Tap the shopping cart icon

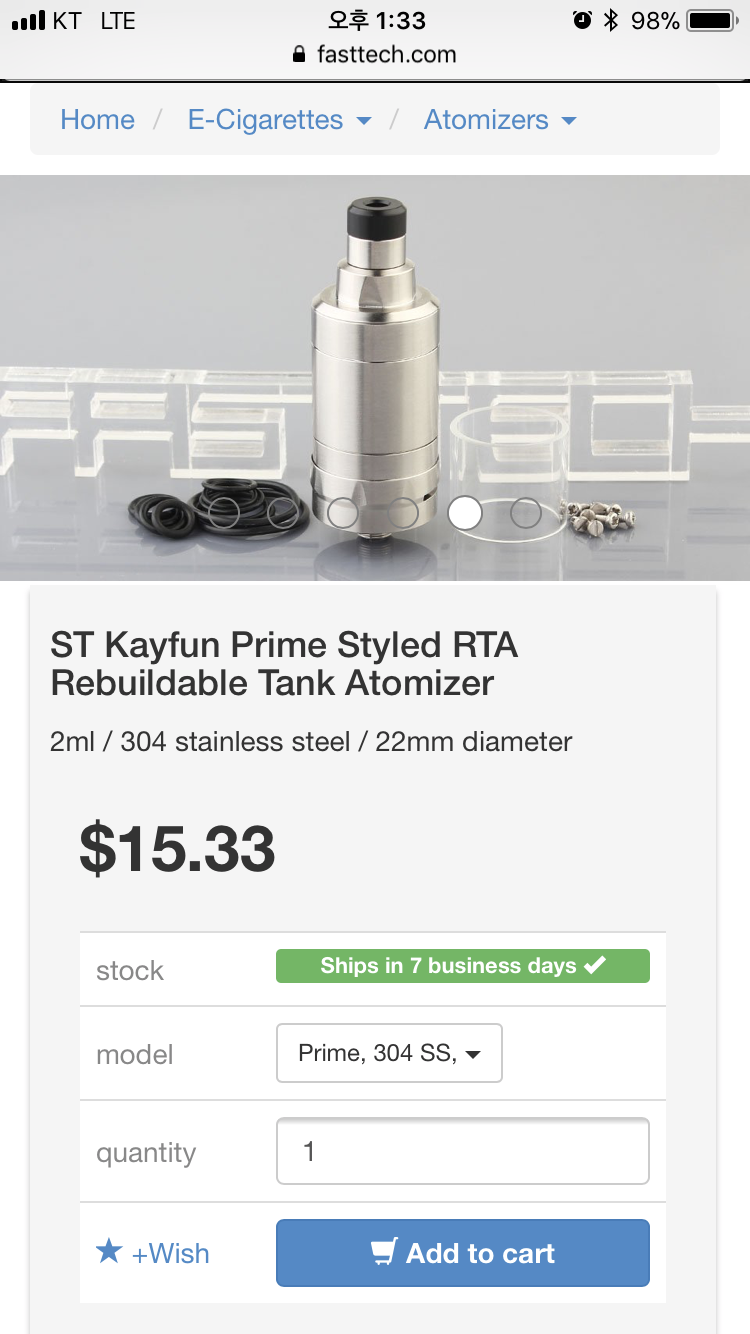[x=383, y=1252]
